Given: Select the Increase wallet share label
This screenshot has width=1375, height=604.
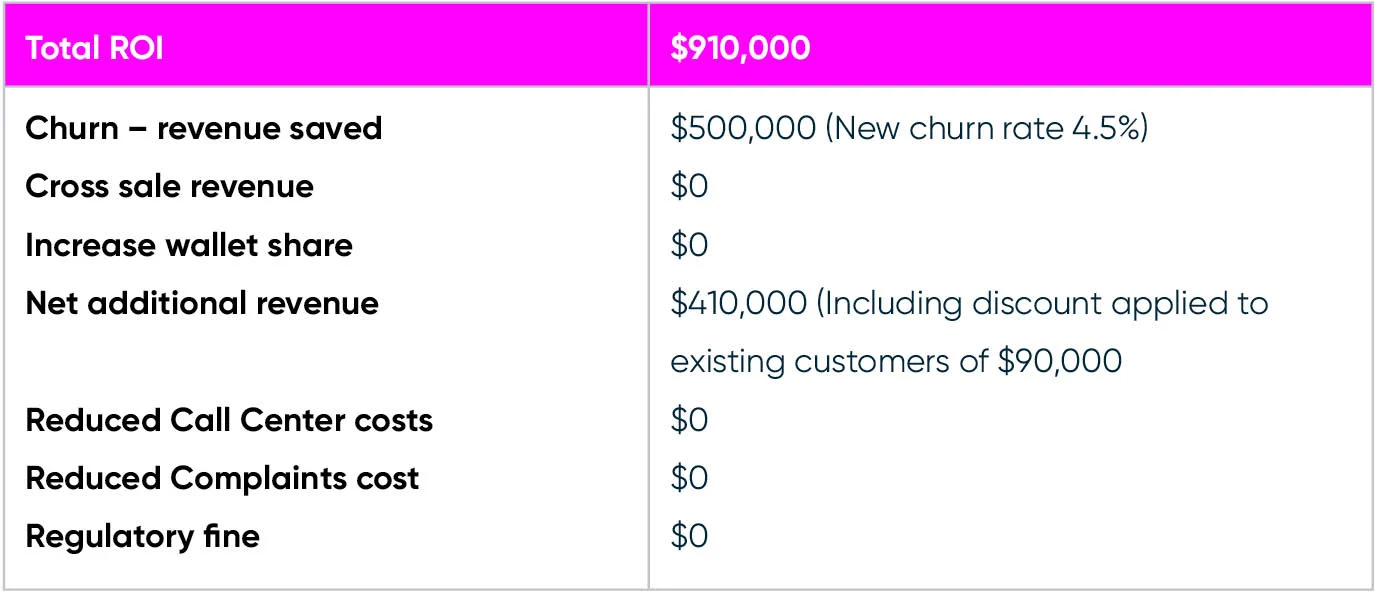Looking at the screenshot, I should tap(188, 245).
